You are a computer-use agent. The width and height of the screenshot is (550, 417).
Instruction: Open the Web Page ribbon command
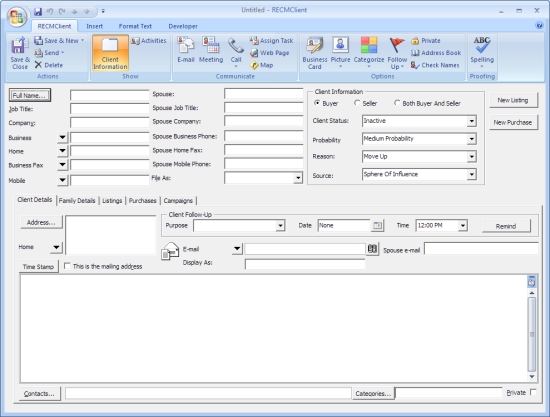[x=270, y=53]
